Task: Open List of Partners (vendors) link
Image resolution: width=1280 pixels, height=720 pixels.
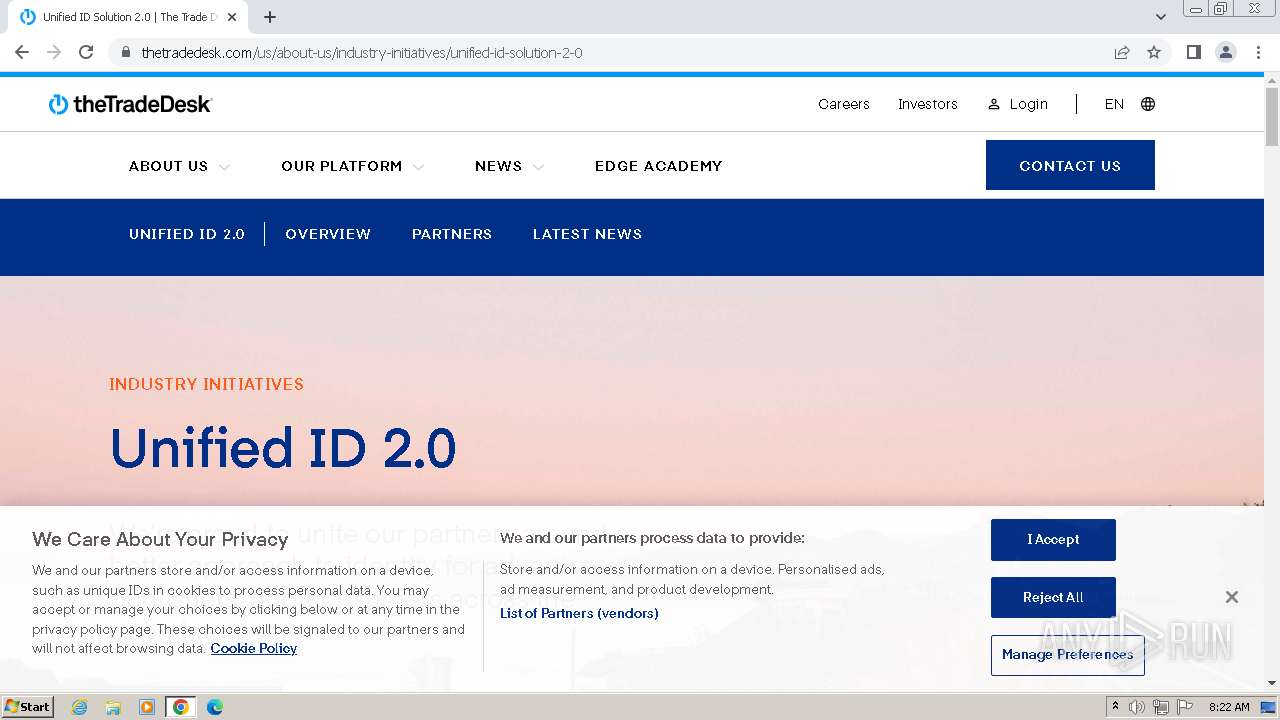Action: click(579, 613)
